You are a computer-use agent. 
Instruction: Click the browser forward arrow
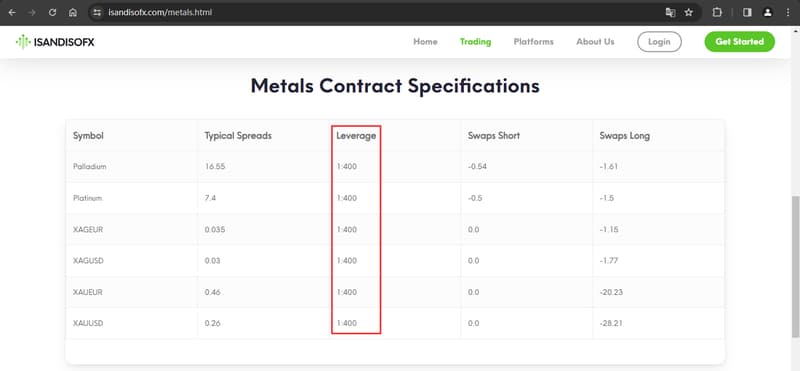click(x=32, y=12)
